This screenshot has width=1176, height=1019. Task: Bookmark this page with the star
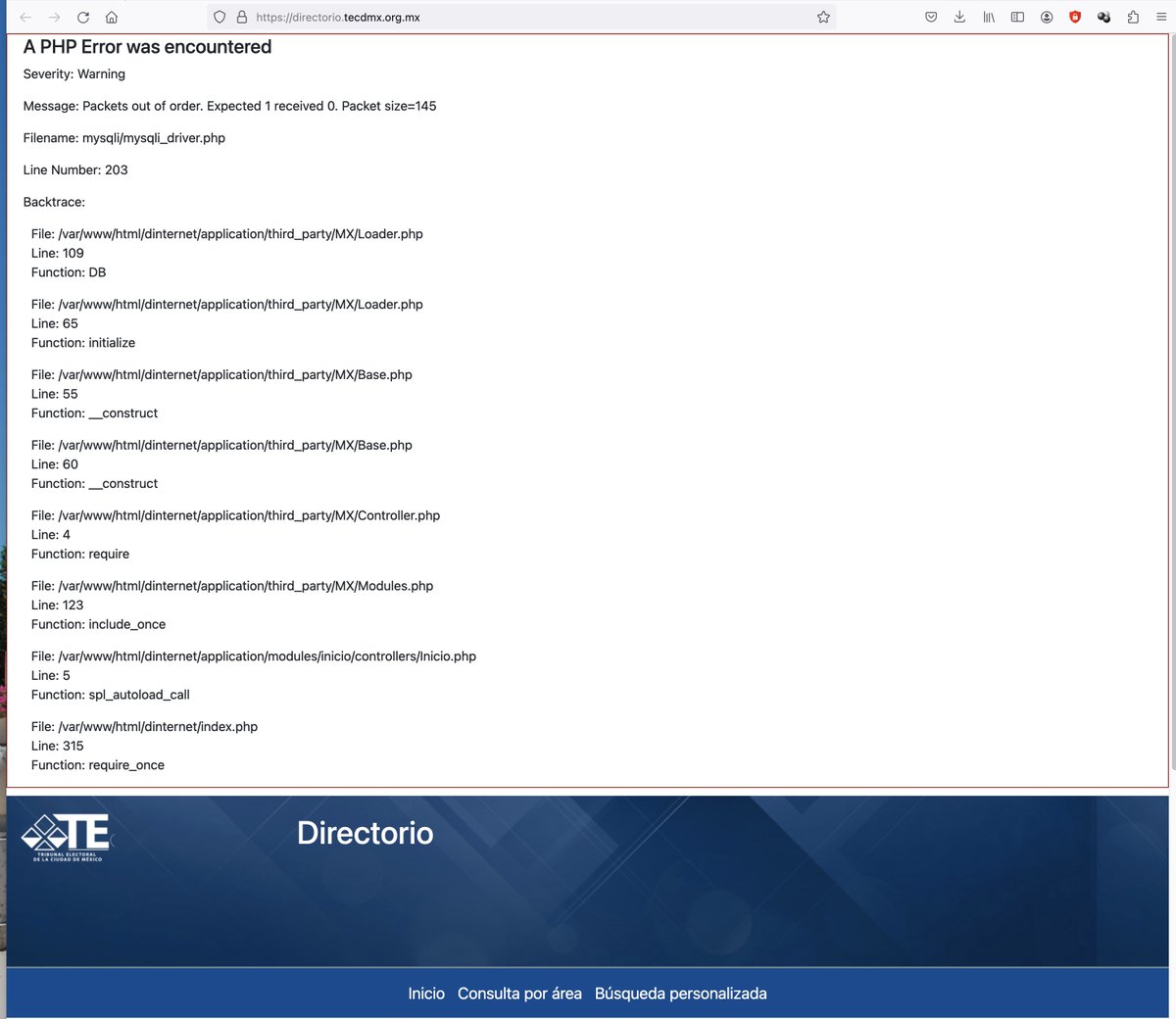click(x=823, y=17)
